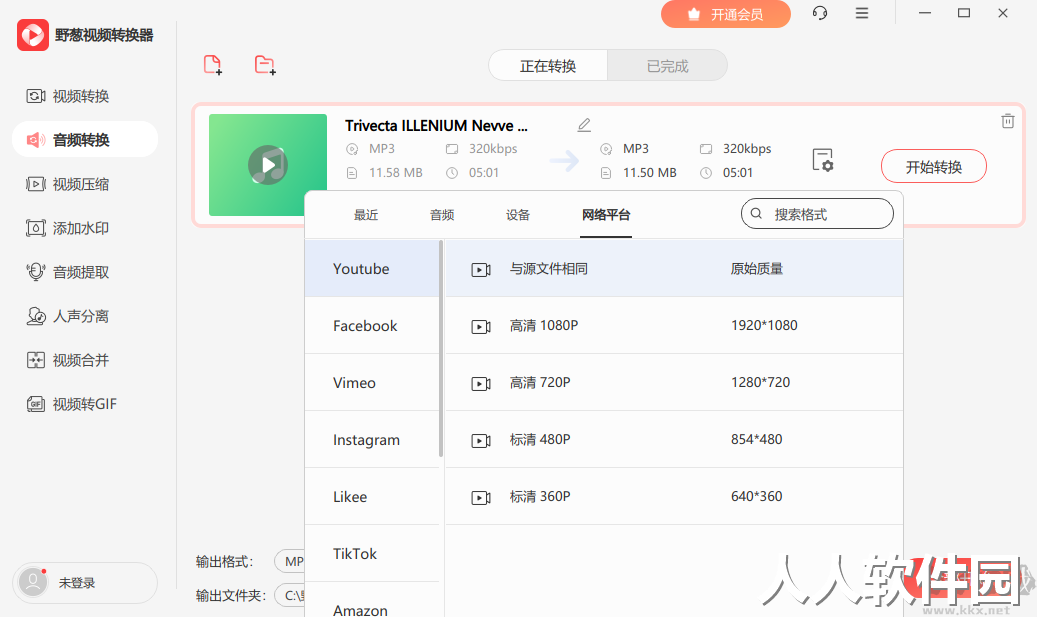Click the add file icon
Image resolution: width=1037 pixels, height=617 pixels.
click(x=213, y=65)
